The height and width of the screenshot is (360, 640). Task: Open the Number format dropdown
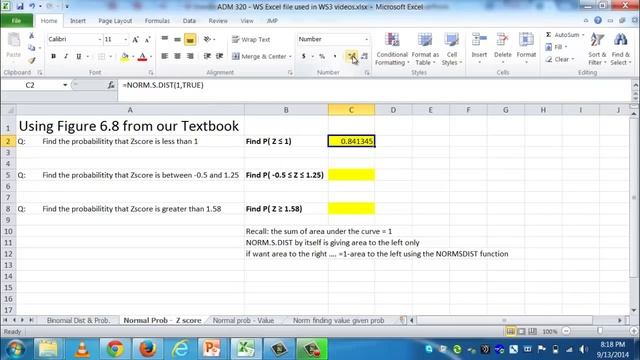pos(366,39)
